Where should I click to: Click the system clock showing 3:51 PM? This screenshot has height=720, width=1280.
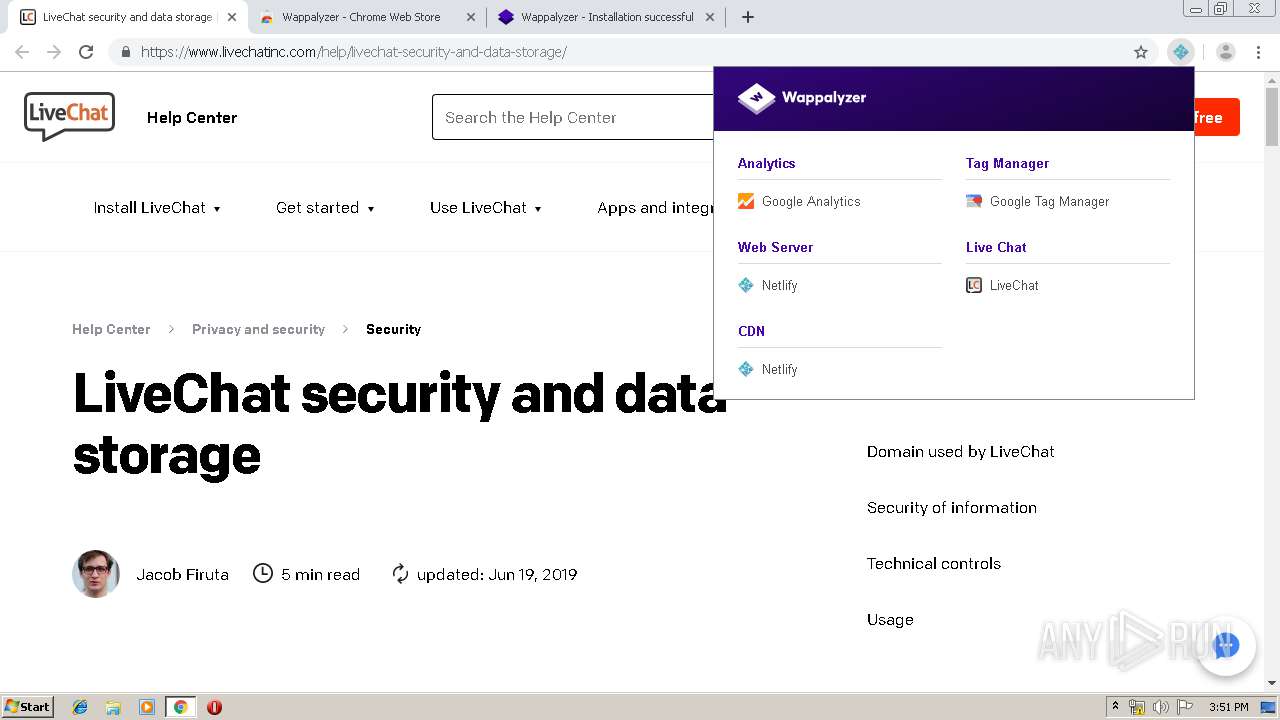tap(1228, 707)
